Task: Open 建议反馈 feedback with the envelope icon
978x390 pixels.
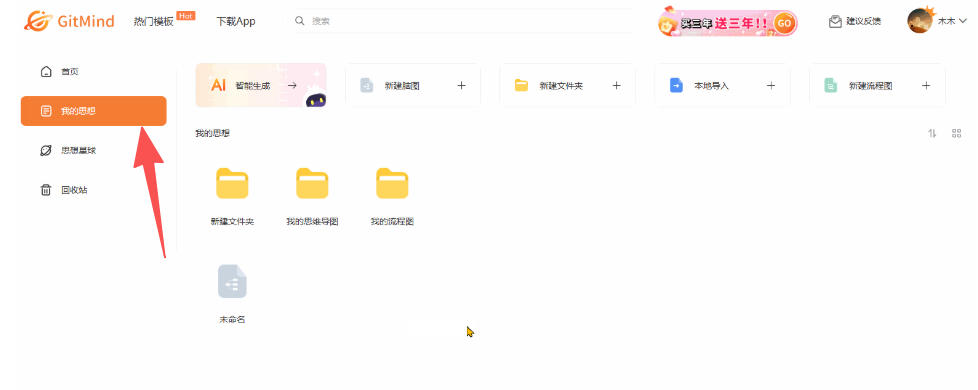Action: (x=855, y=21)
